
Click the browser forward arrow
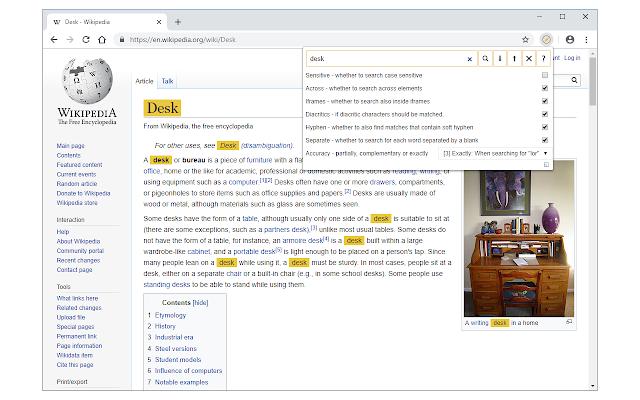pyautogui.click(x=70, y=40)
